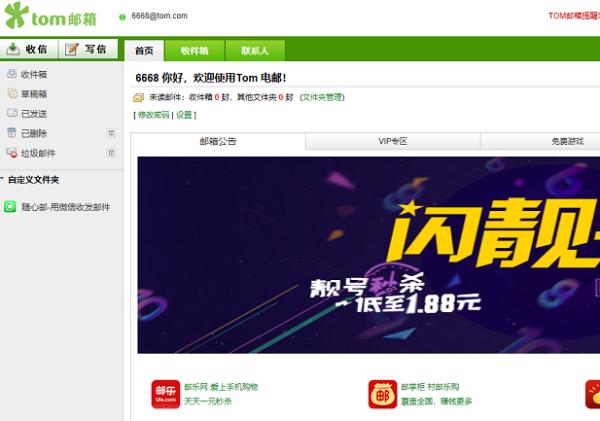Image resolution: width=600 pixels, height=421 pixels.
Task: Open the VIP专区 tab
Action: [x=392, y=142]
